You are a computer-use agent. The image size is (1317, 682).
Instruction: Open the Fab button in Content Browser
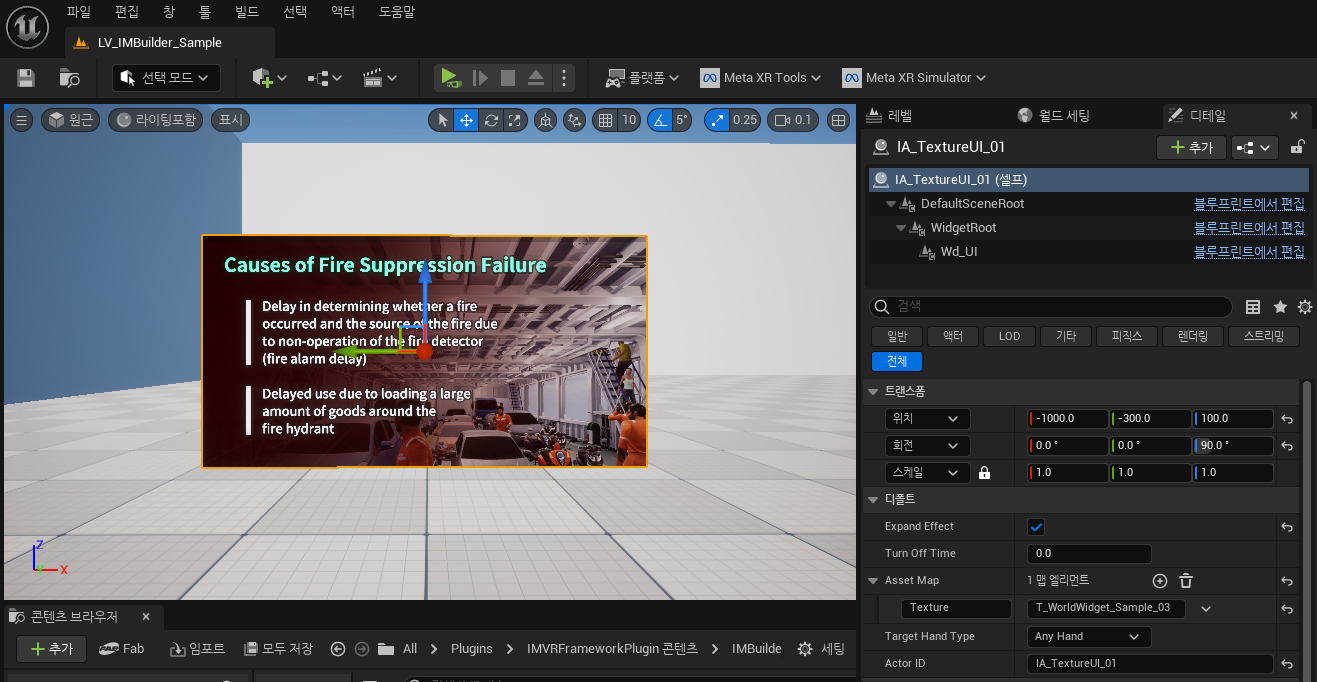click(122, 649)
